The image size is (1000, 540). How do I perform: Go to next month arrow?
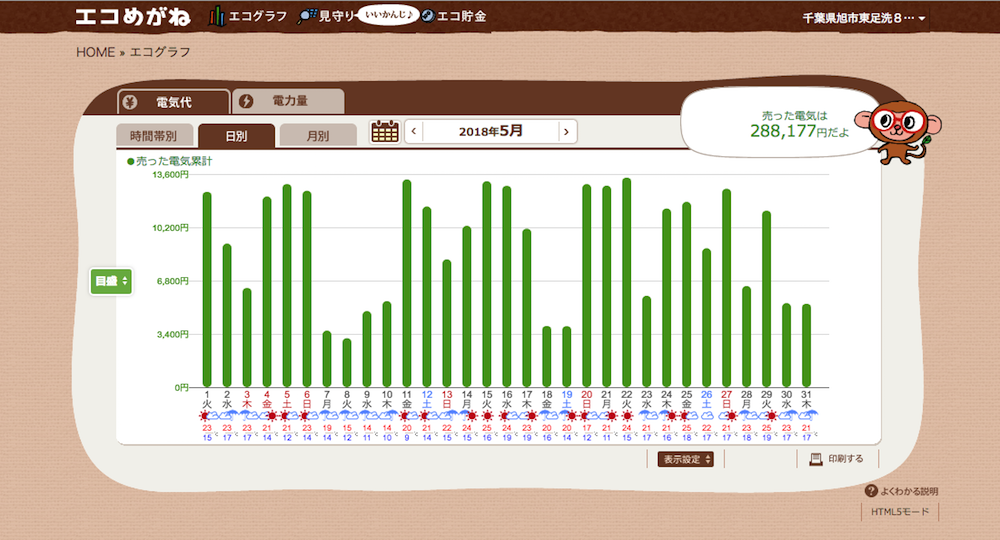pos(566,131)
